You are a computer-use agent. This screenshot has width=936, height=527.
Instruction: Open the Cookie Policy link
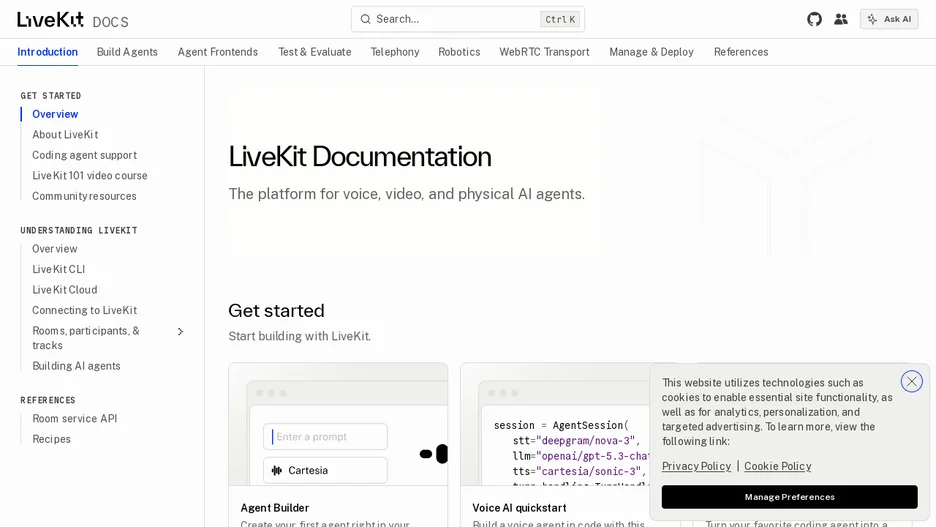tap(777, 466)
